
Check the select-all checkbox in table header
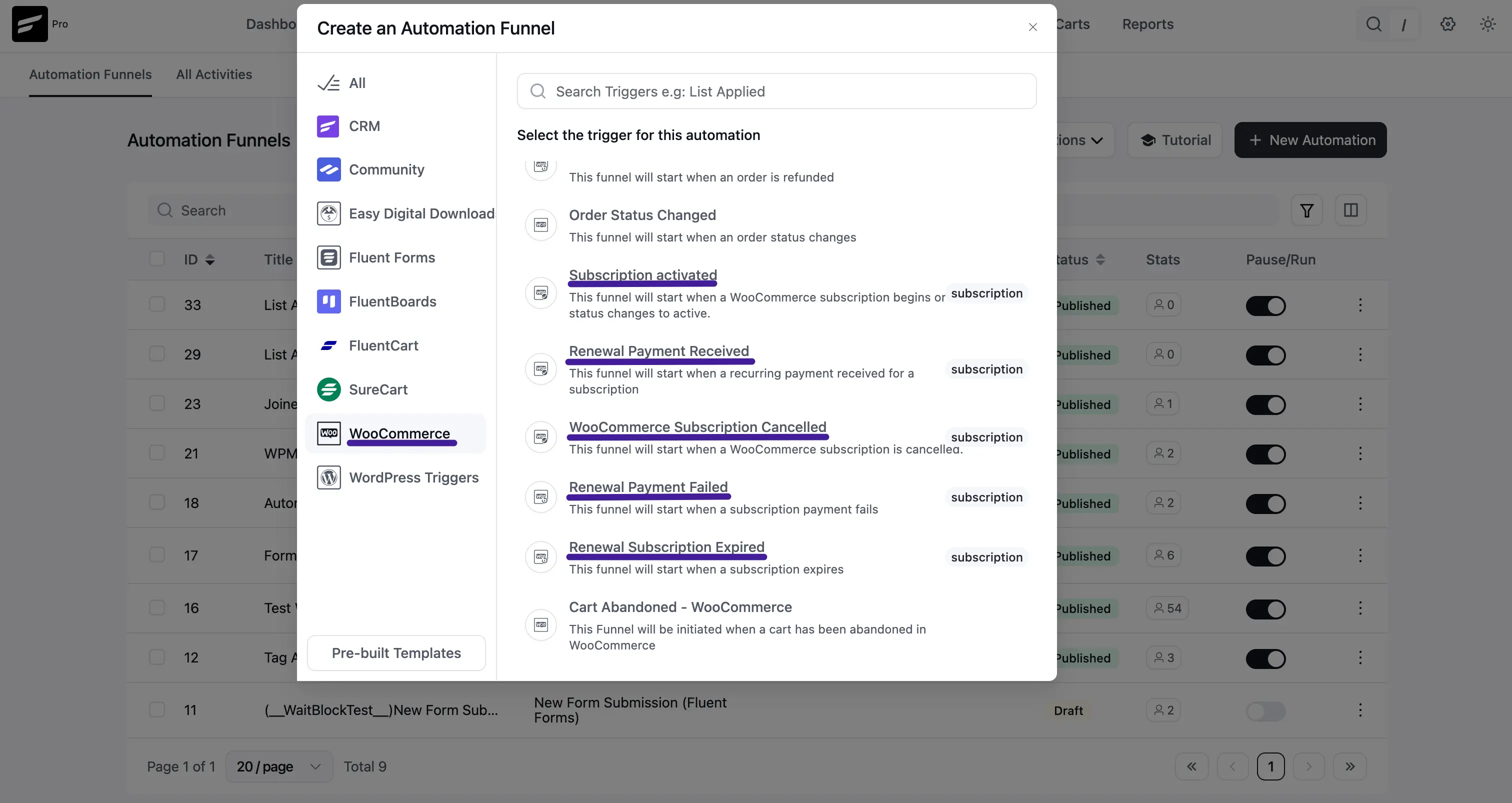click(x=156, y=259)
